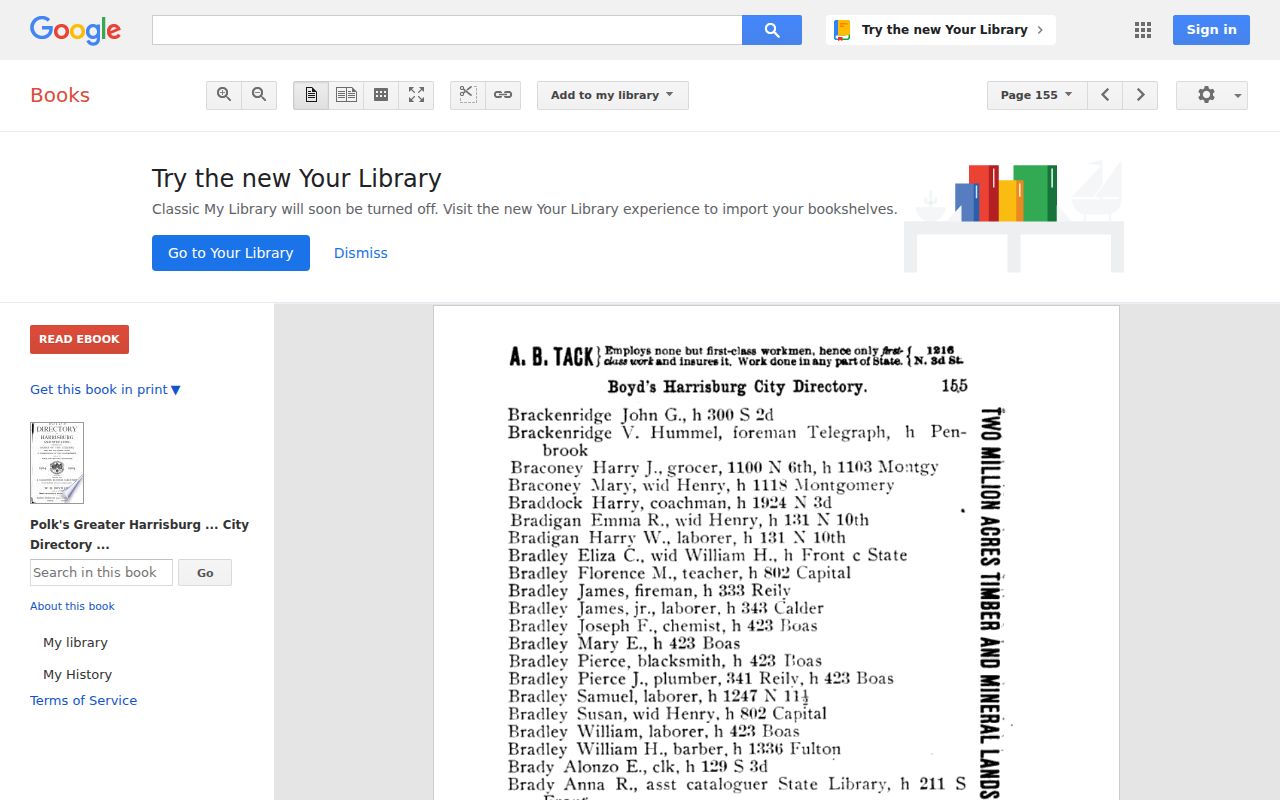Viewport: 1280px width, 800px height.
Task: Expand the Add to my library dropdown
Action: tap(613, 95)
